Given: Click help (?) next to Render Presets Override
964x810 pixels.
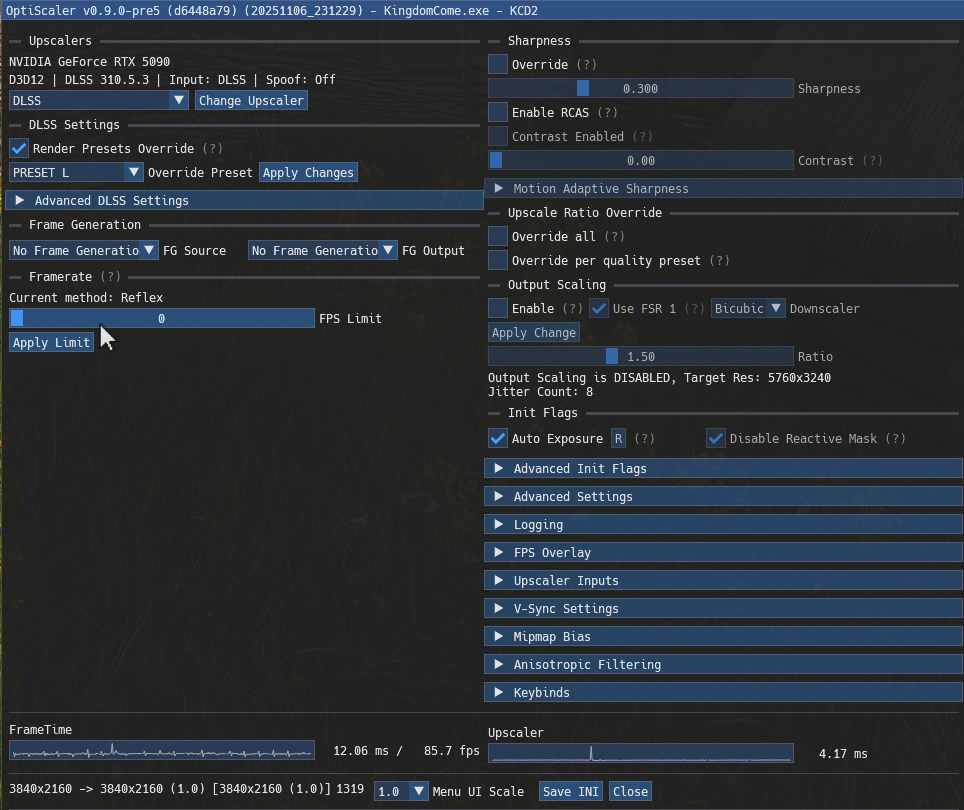Looking at the screenshot, I should pos(212,148).
